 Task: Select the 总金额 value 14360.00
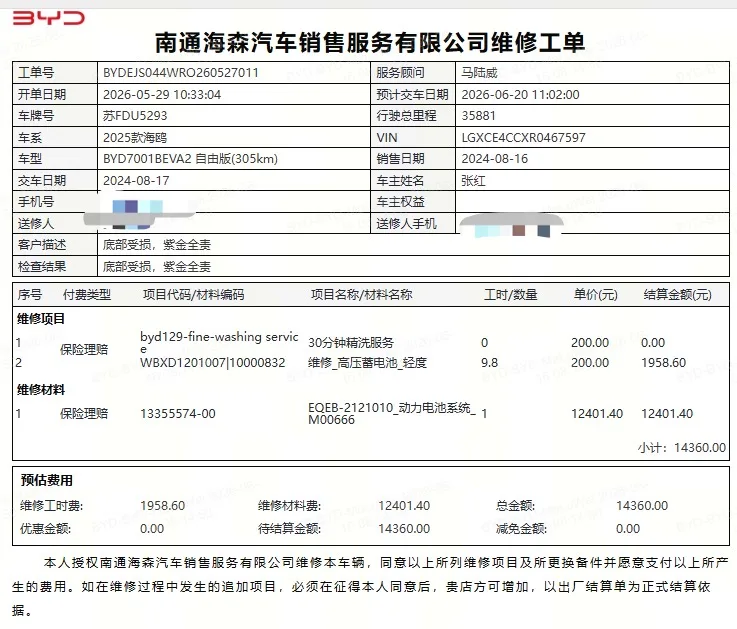coord(642,506)
